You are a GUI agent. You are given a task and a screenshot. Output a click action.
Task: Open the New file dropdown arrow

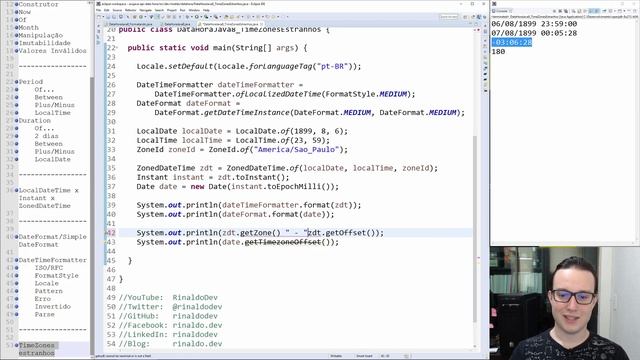coord(103,17)
